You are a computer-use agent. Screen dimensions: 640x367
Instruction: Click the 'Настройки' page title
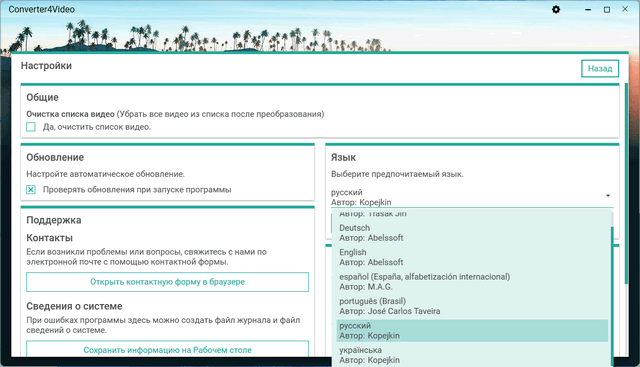click(47, 66)
